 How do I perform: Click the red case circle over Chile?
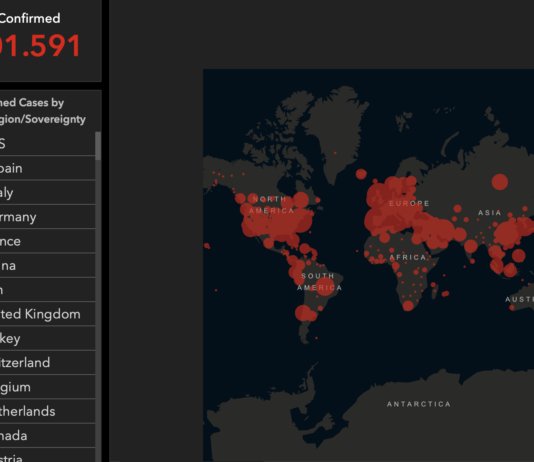point(303,313)
